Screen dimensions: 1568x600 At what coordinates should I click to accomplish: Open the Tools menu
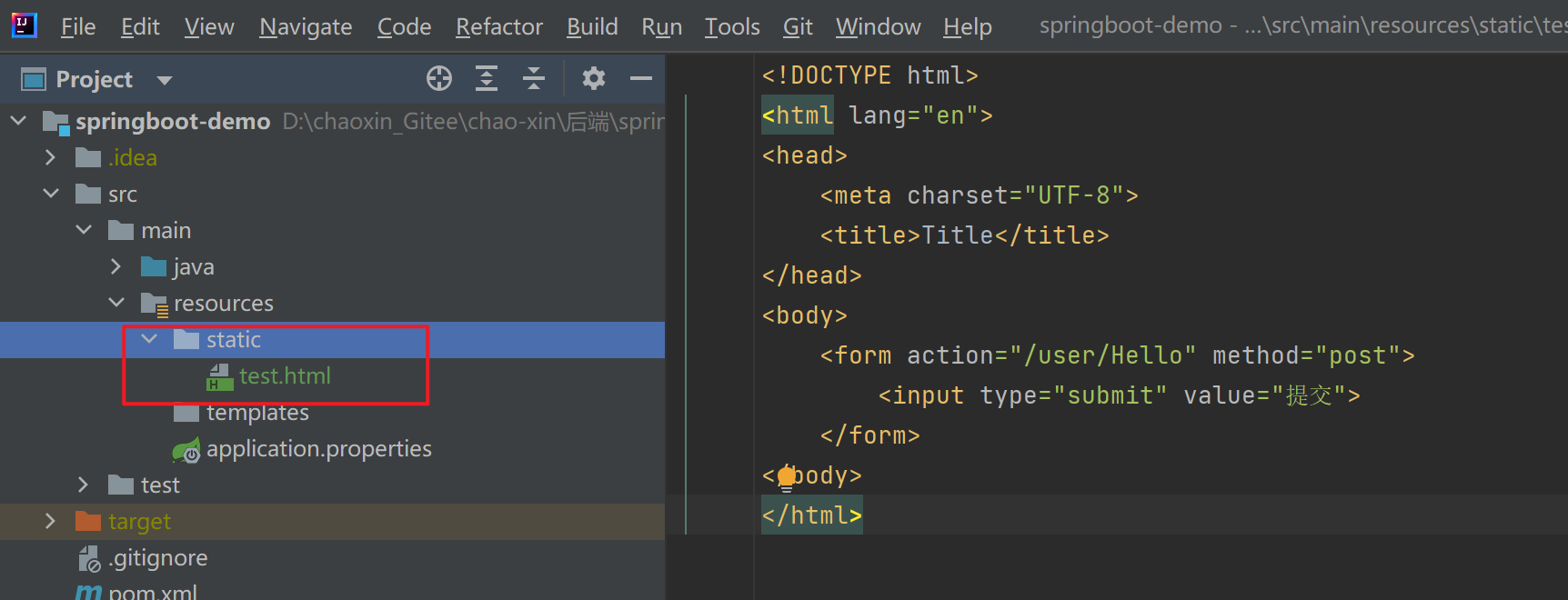point(732,27)
